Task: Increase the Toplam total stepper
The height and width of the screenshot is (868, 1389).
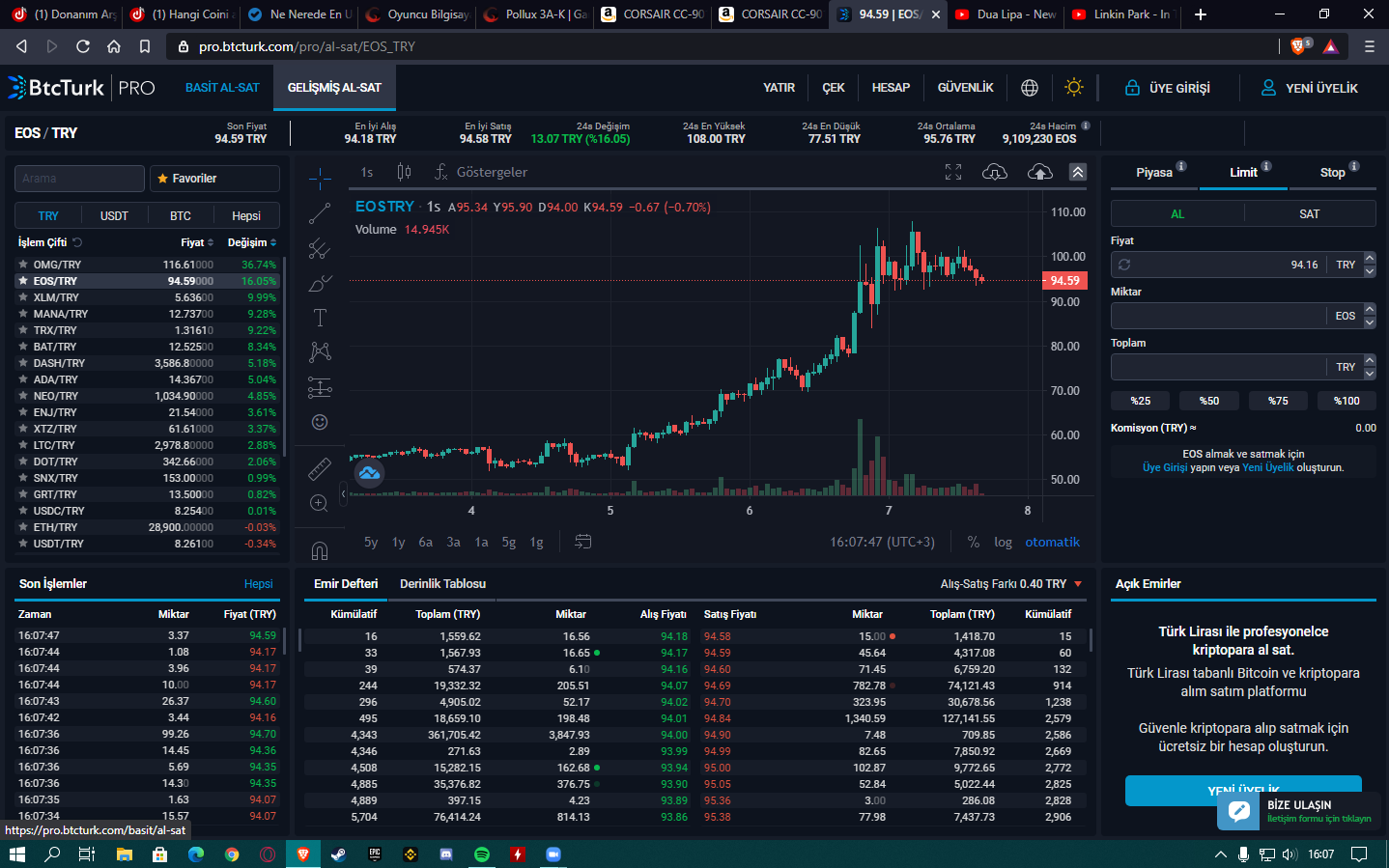Action: [1370, 361]
